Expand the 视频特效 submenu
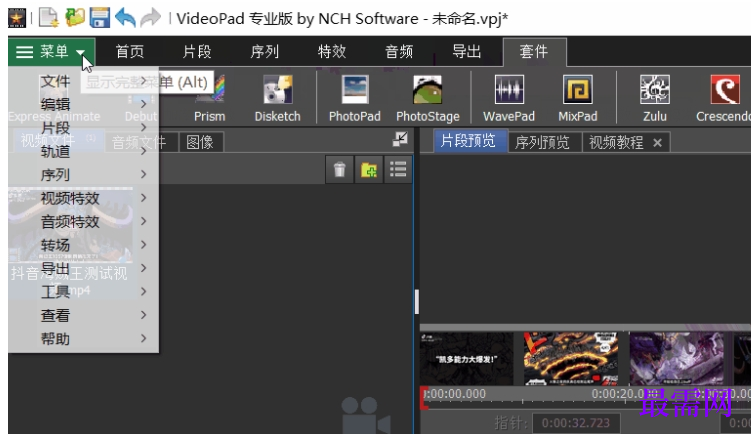 point(83,198)
